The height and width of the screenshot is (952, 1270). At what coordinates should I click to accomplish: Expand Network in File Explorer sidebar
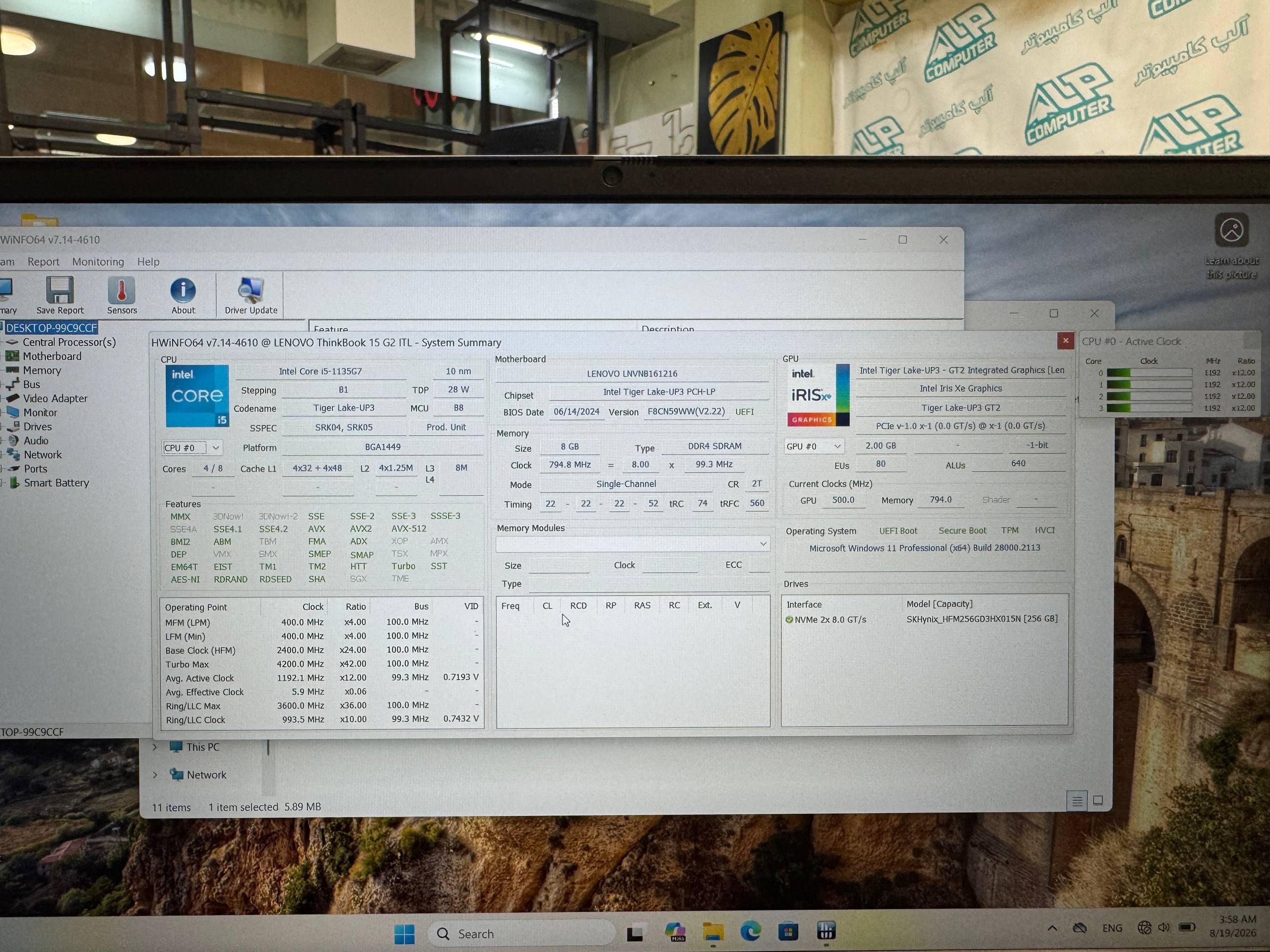(x=155, y=774)
